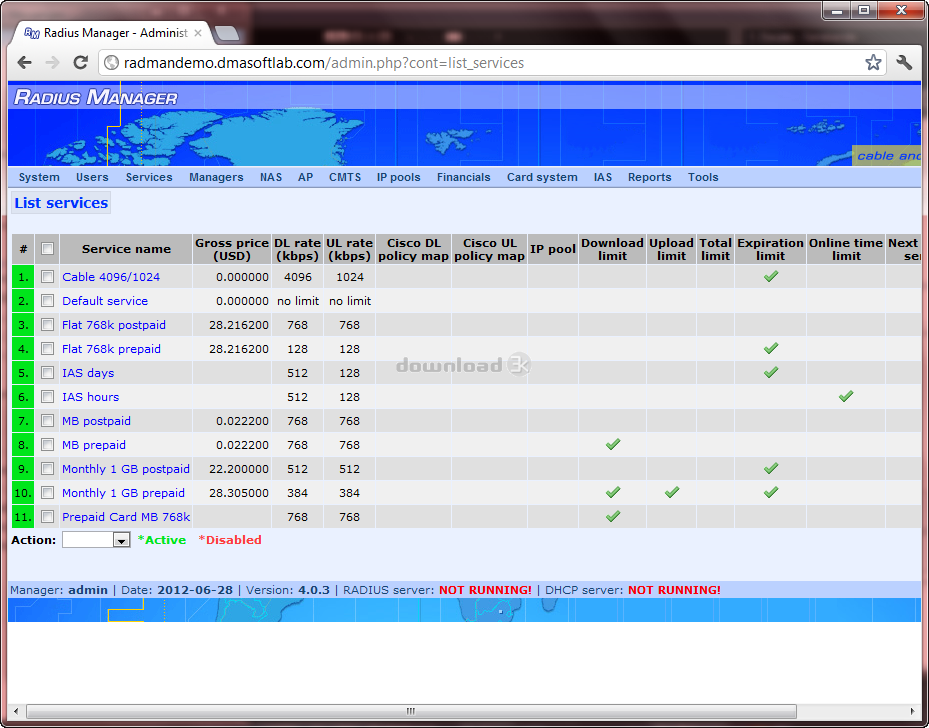Open the Financials menu
Image resolution: width=929 pixels, height=728 pixels.
click(463, 177)
